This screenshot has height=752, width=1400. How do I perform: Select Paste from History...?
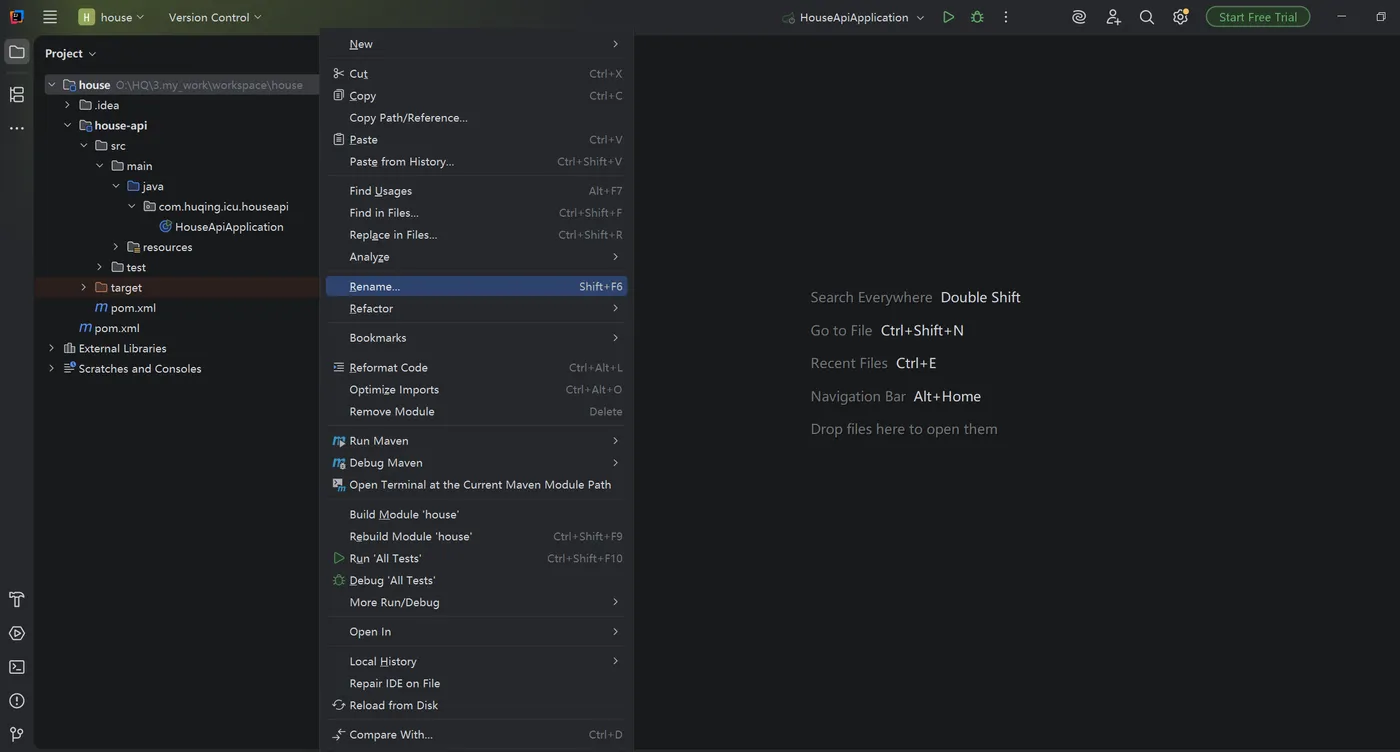coord(476,162)
